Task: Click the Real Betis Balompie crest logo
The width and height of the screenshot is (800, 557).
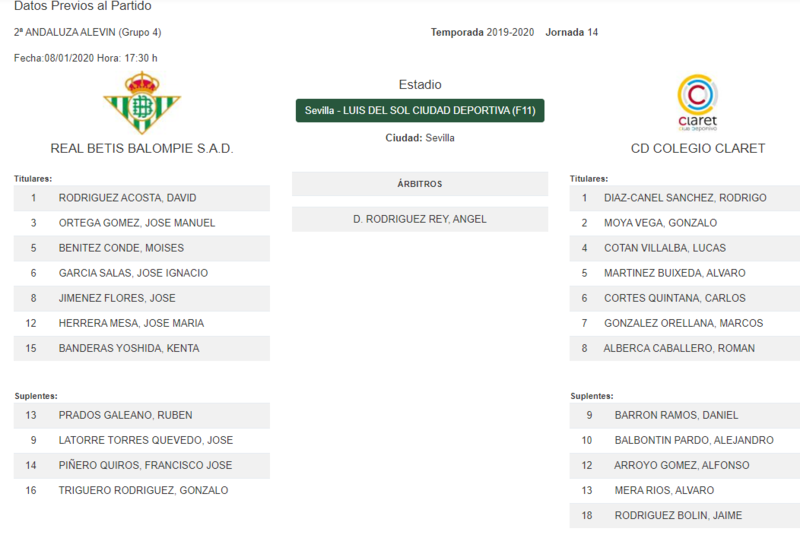Action: click(x=142, y=103)
